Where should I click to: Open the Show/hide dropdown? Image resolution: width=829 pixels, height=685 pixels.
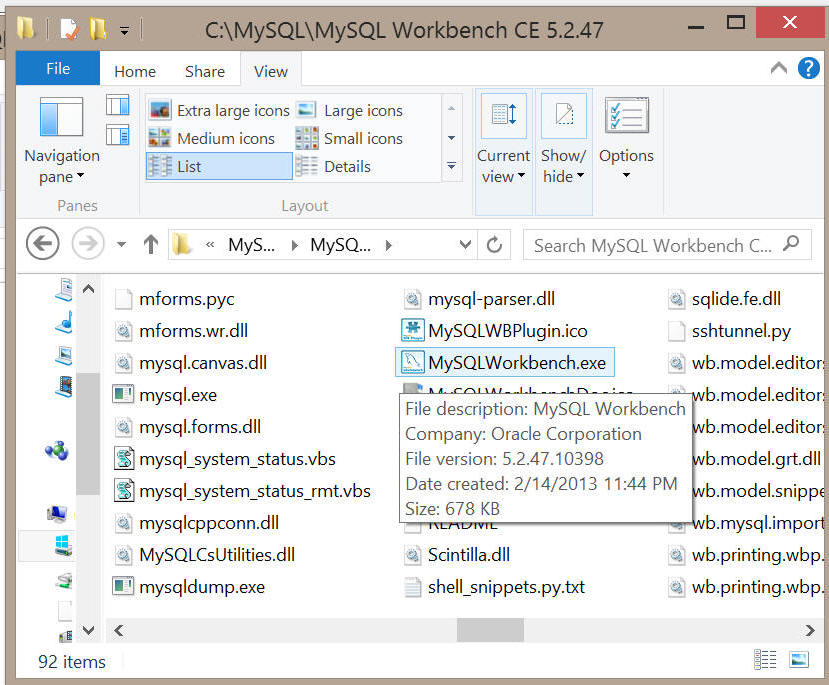(564, 152)
